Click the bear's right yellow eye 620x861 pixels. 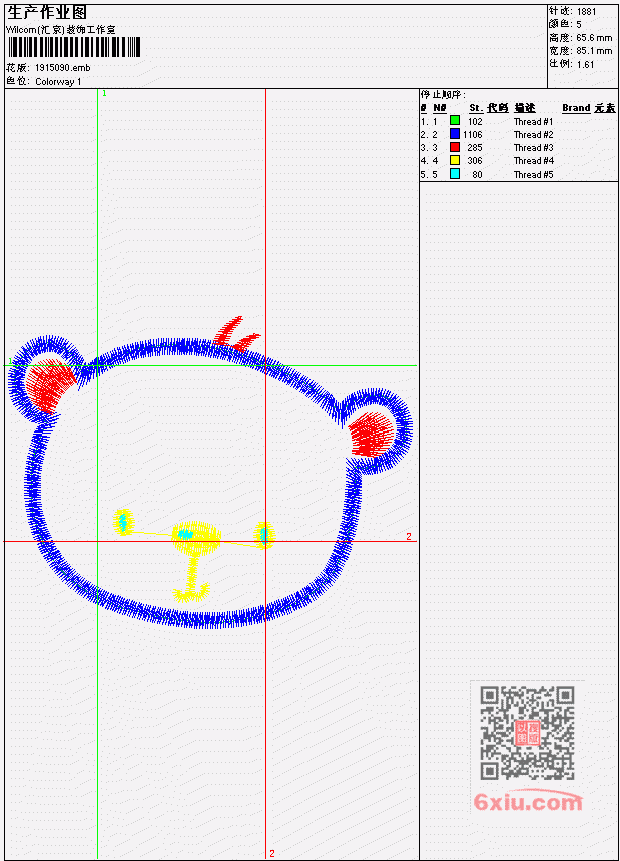coord(264,535)
